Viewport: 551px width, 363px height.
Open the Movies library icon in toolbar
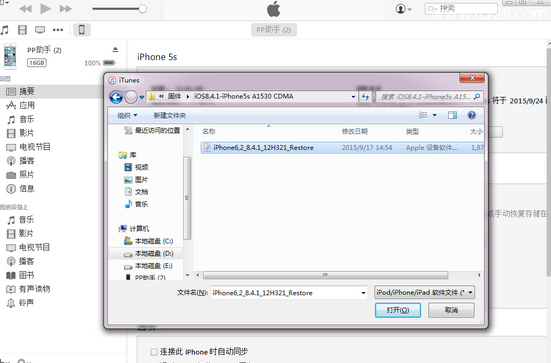pos(22,30)
